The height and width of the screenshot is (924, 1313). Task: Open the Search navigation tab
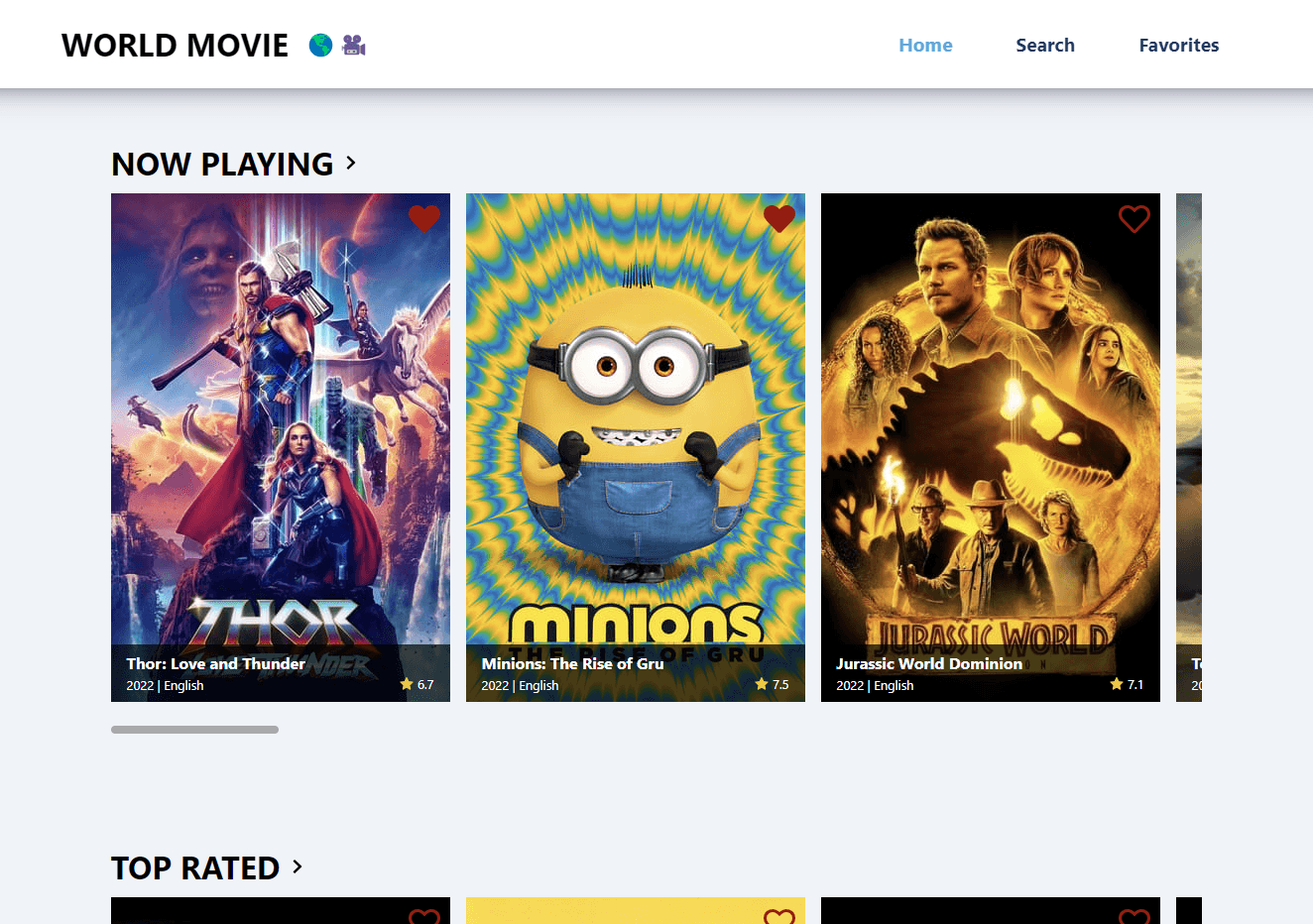[1045, 45]
